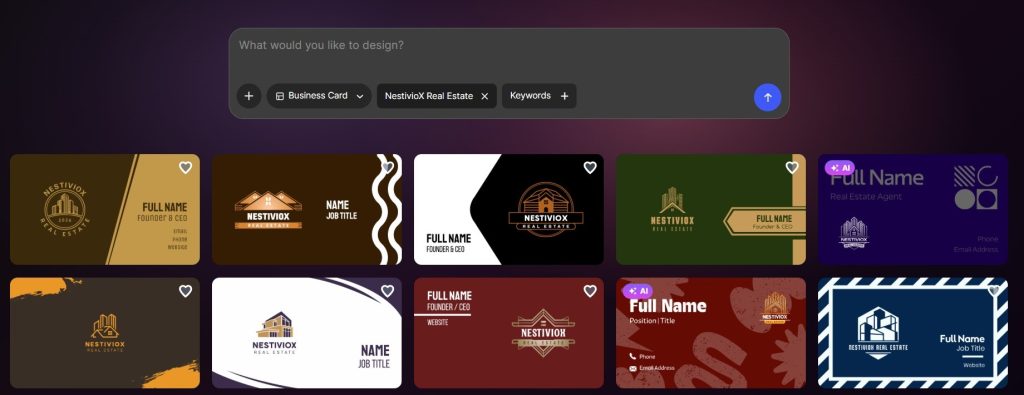Add keywords with the Keywords plus chip

539,96
